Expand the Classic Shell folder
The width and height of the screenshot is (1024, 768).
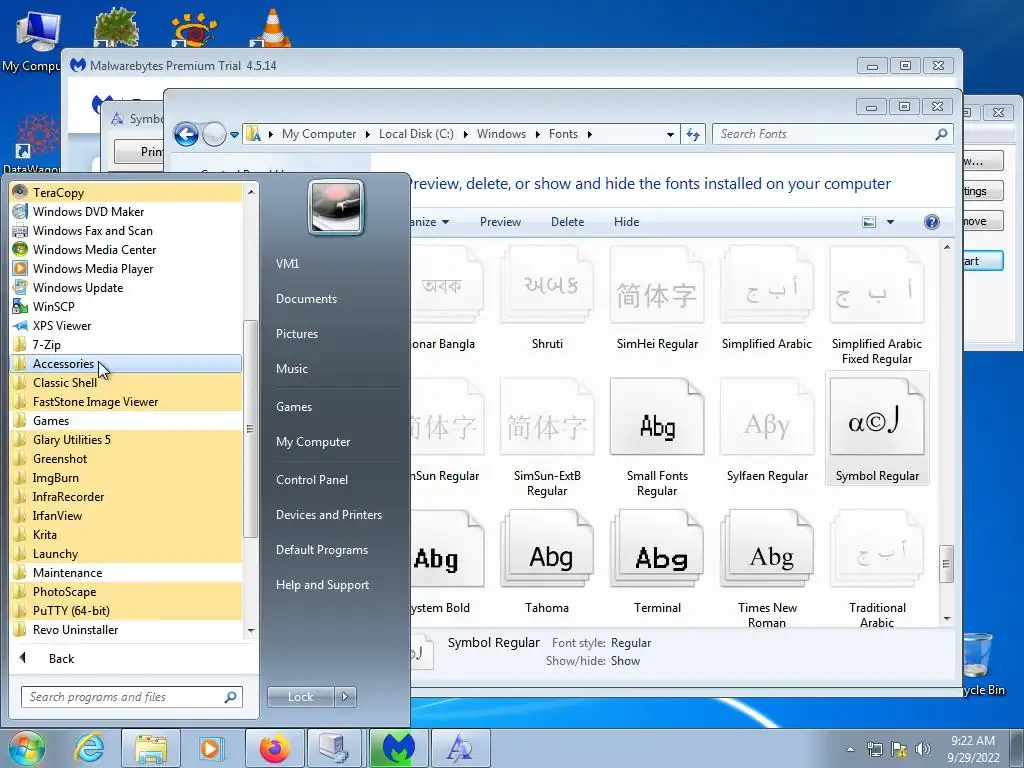pyautogui.click(x=126, y=383)
